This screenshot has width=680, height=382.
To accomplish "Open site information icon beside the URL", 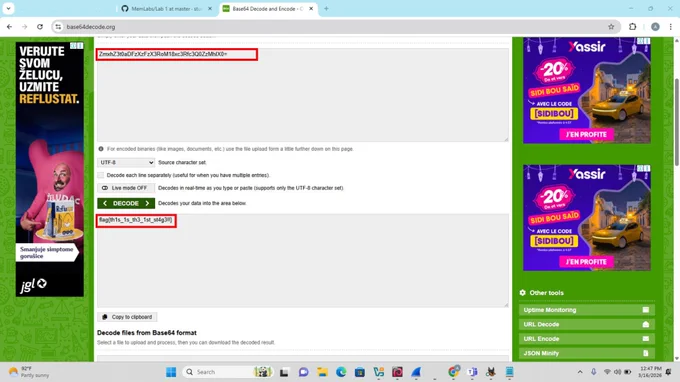I will tap(58, 27).
